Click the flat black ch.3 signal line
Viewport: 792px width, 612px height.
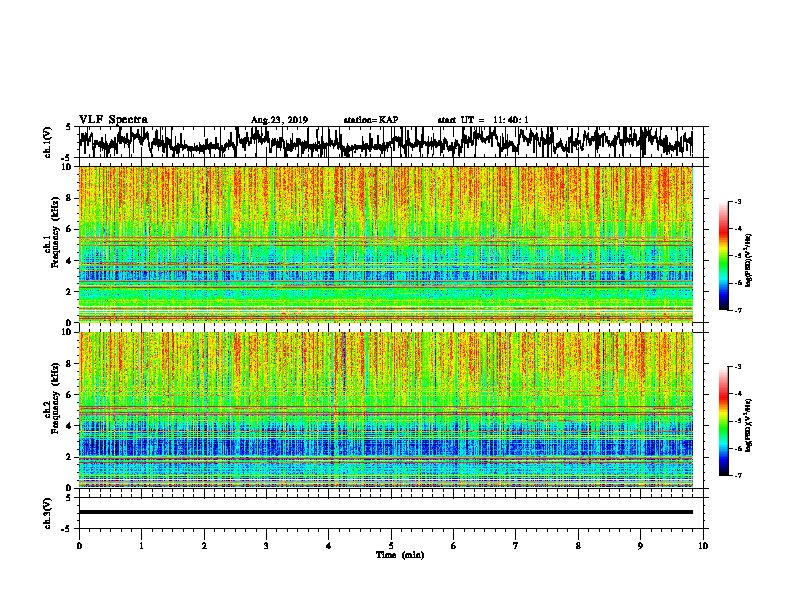385,512
